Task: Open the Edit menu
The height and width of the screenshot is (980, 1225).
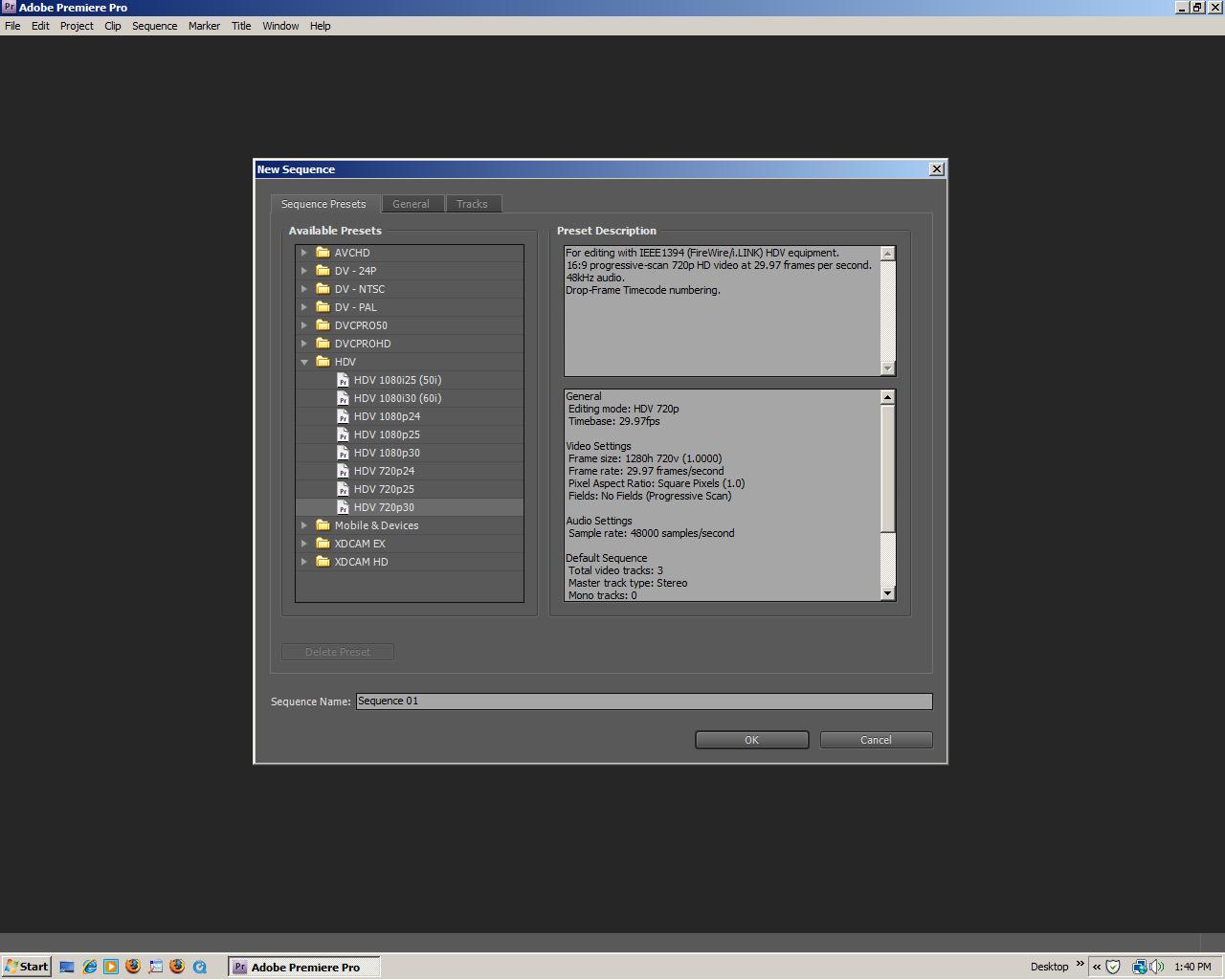Action: tap(40, 26)
